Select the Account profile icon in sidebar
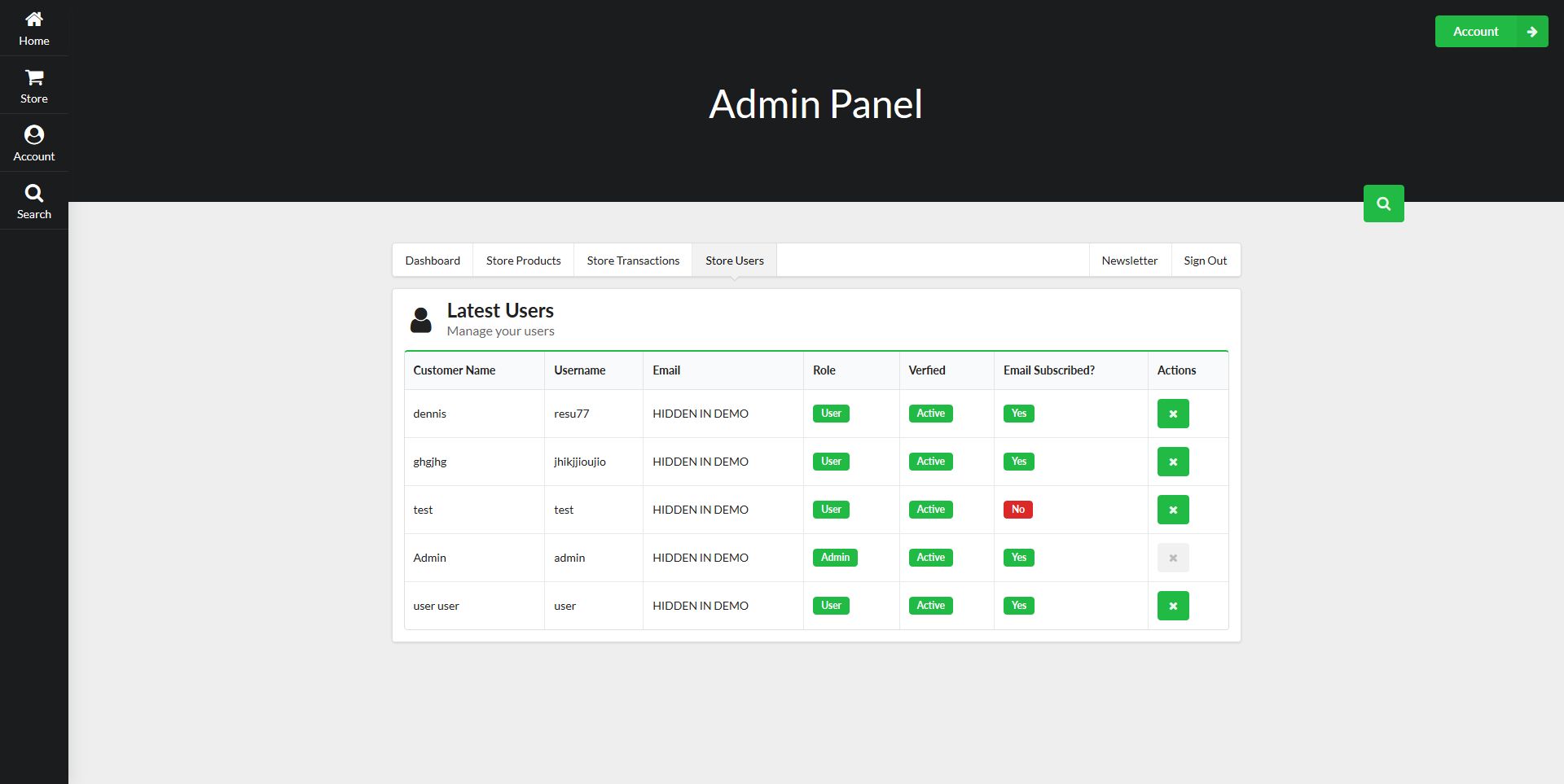 pos(34,134)
